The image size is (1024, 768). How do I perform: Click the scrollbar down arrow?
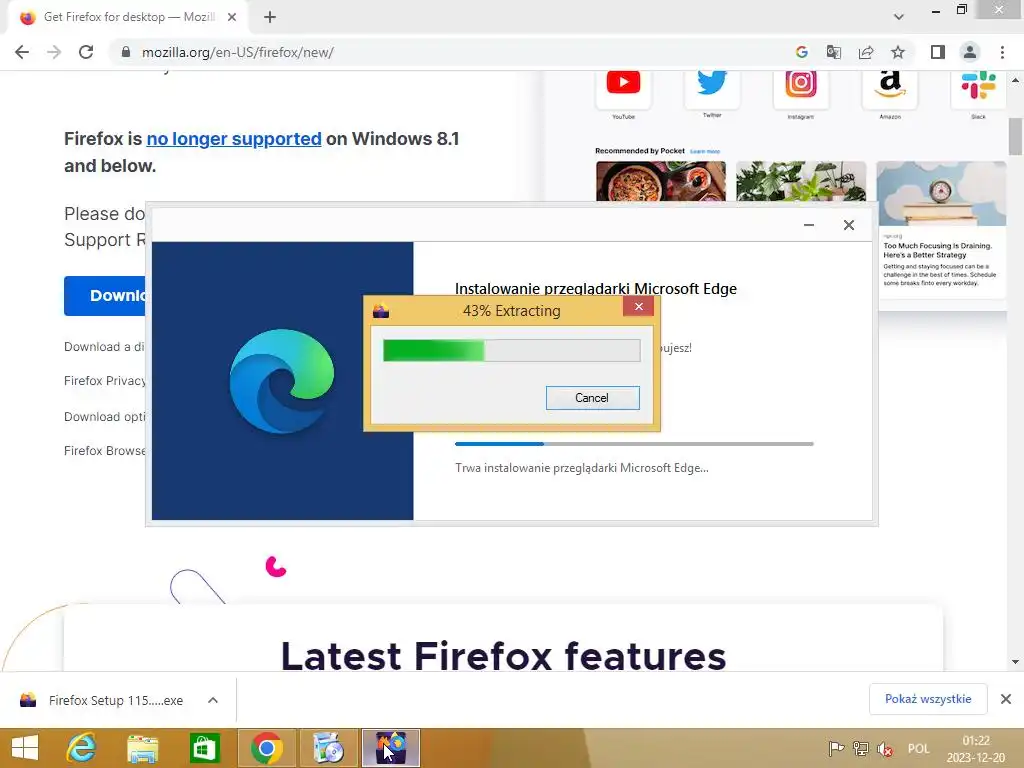pos(1015,662)
